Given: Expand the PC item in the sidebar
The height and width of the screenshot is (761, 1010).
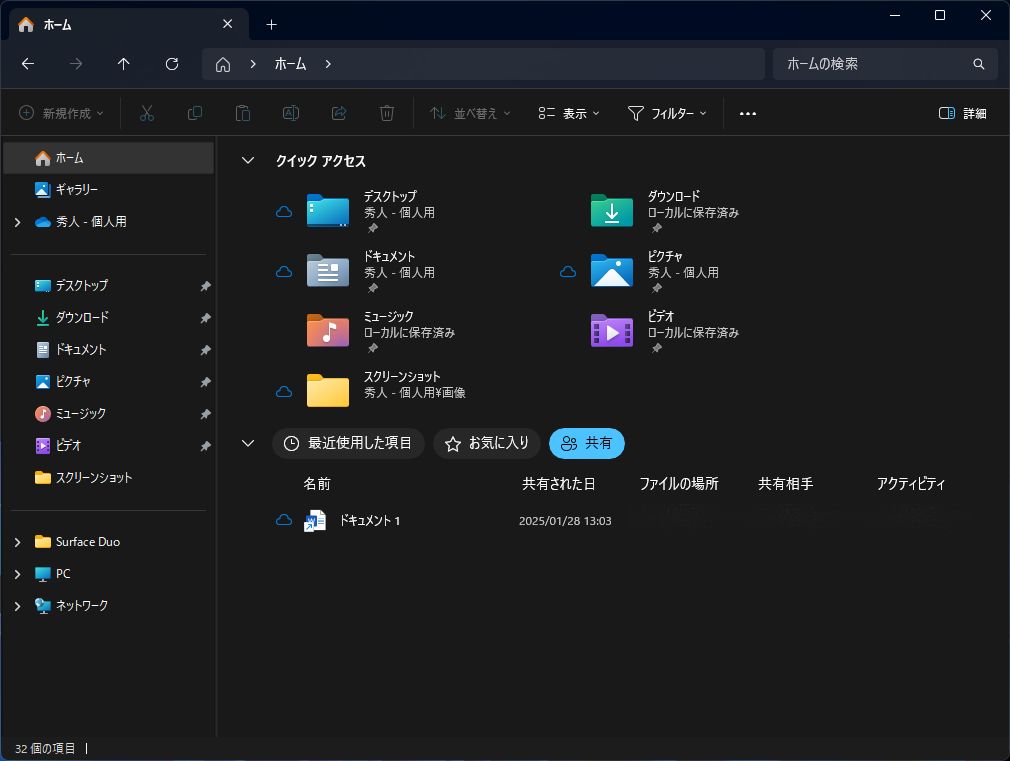Looking at the screenshot, I should click(x=16, y=573).
